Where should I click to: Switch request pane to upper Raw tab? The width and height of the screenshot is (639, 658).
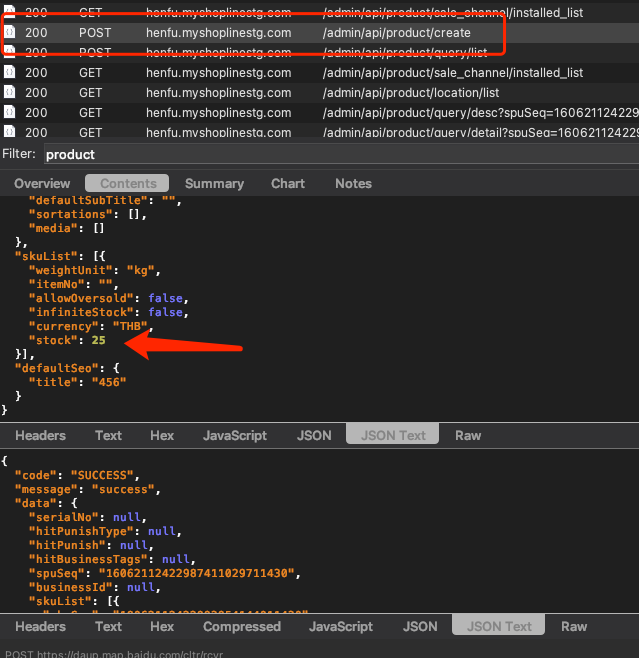(x=468, y=436)
